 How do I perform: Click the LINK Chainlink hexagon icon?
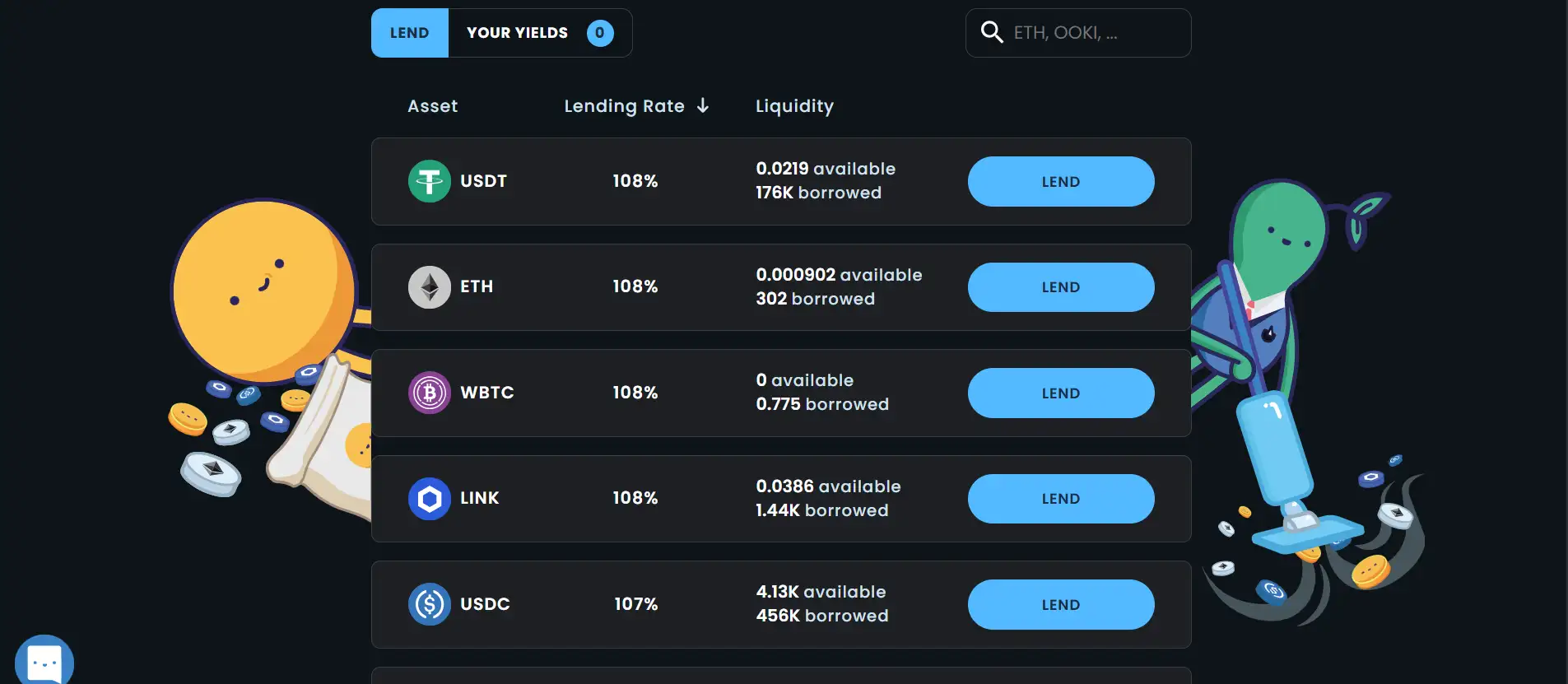click(429, 499)
